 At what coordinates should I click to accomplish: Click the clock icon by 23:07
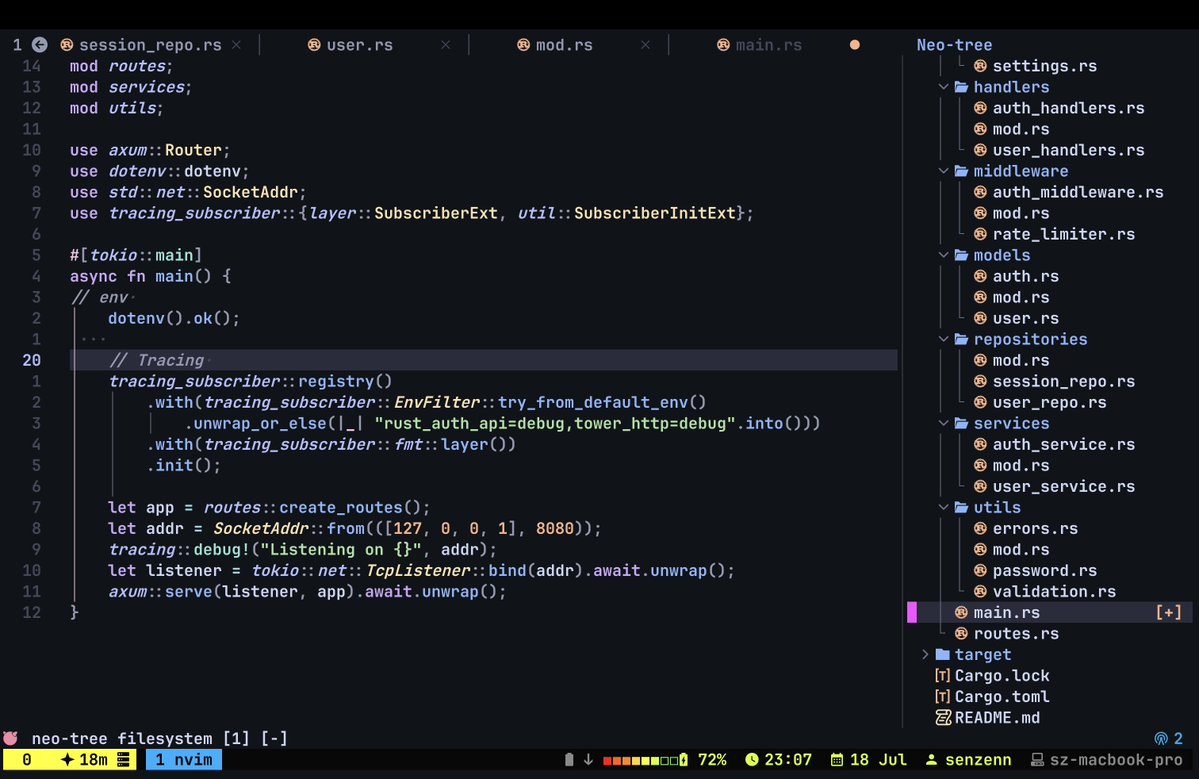click(752, 760)
